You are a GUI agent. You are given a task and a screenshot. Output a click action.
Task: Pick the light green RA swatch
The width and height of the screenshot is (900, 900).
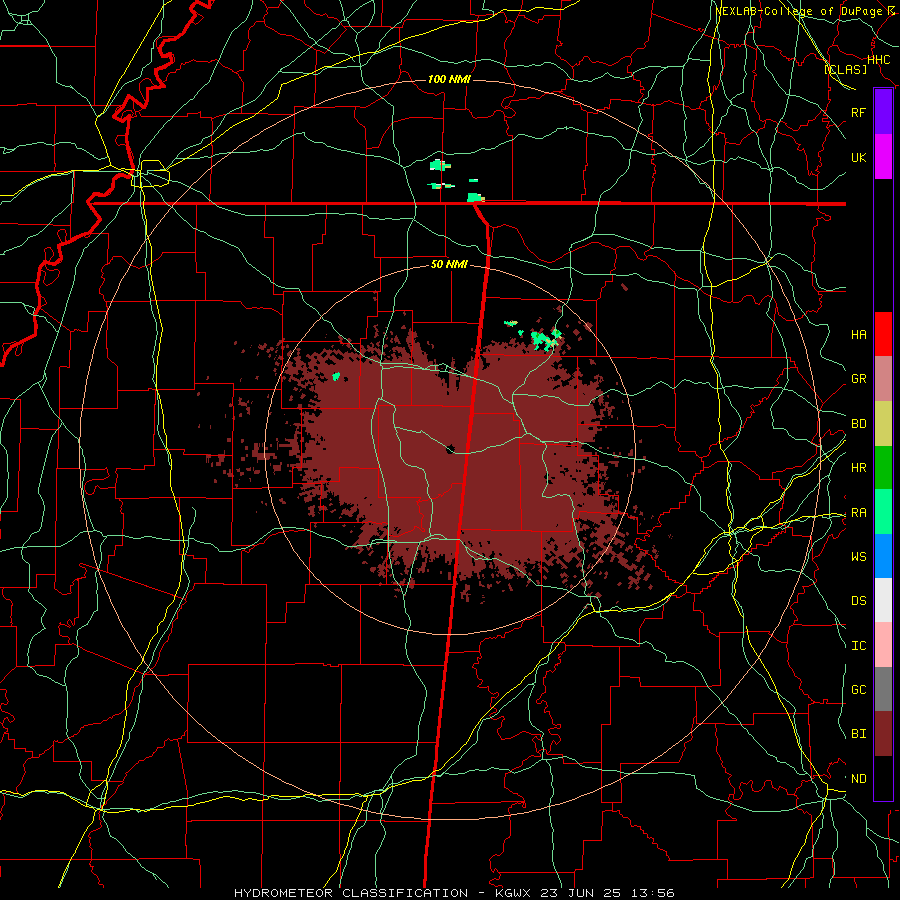(883, 512)
